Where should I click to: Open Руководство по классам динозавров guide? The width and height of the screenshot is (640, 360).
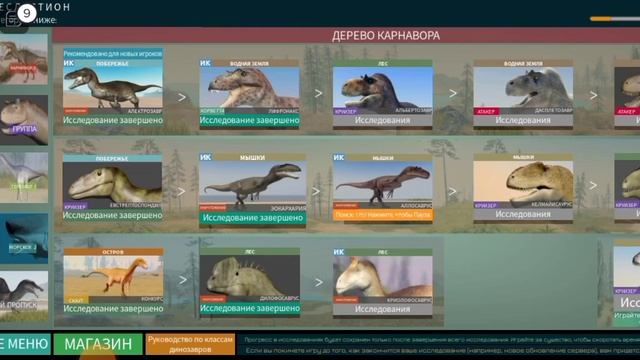point(190,344)
